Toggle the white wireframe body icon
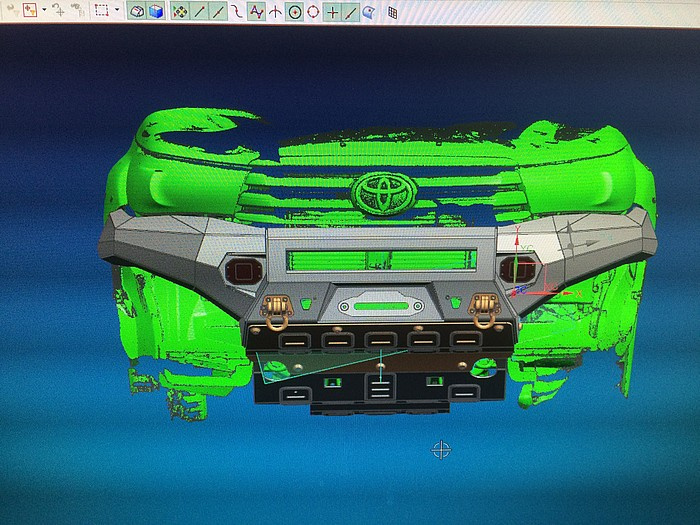Screen dimensions: 700x525 pyautogui.click(x=137, y=12)
